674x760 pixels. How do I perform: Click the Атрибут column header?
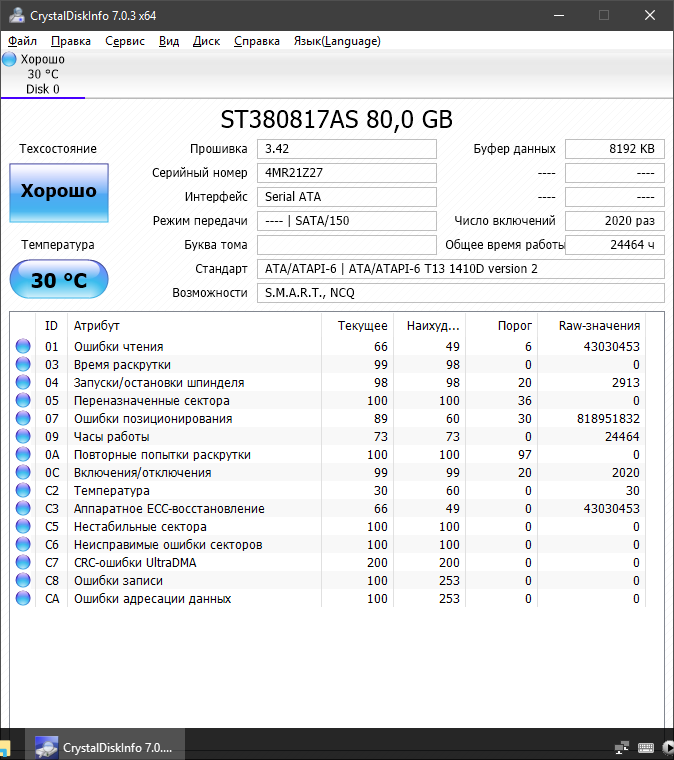[194, 326]
